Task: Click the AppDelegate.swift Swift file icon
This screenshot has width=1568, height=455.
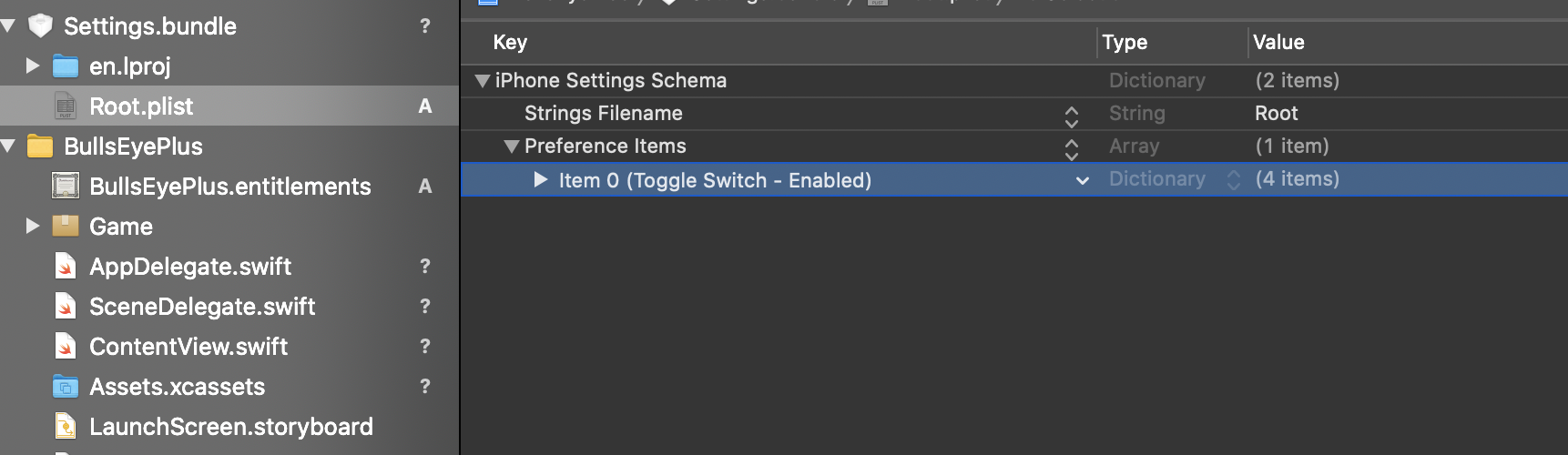Action: (66, 267)
